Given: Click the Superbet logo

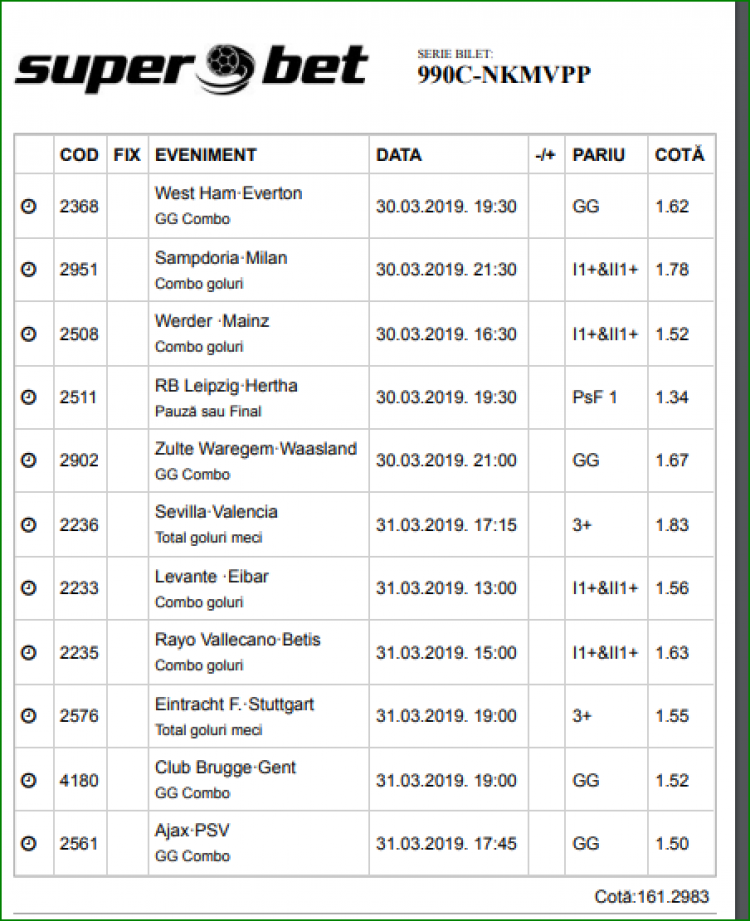Looking at the screenshot, I should [x=191, y=67].
